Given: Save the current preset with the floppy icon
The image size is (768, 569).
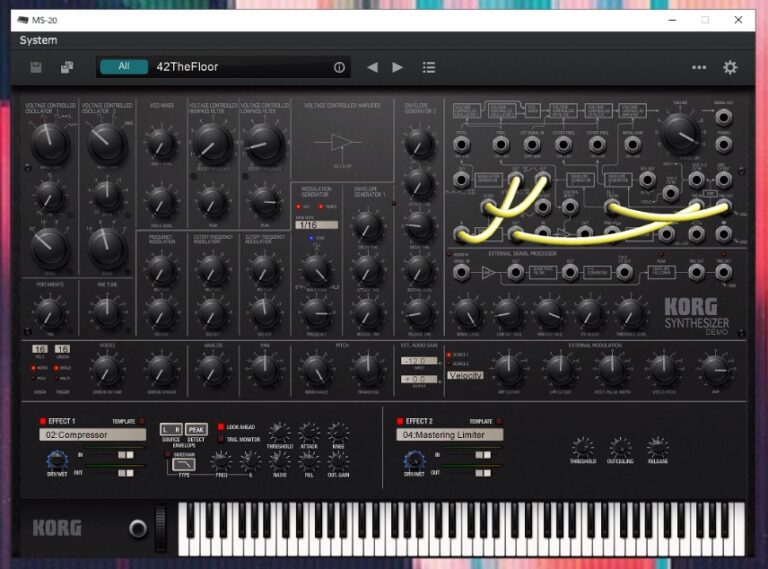Looking at the screenshot, I should click(x=36, y=67).
